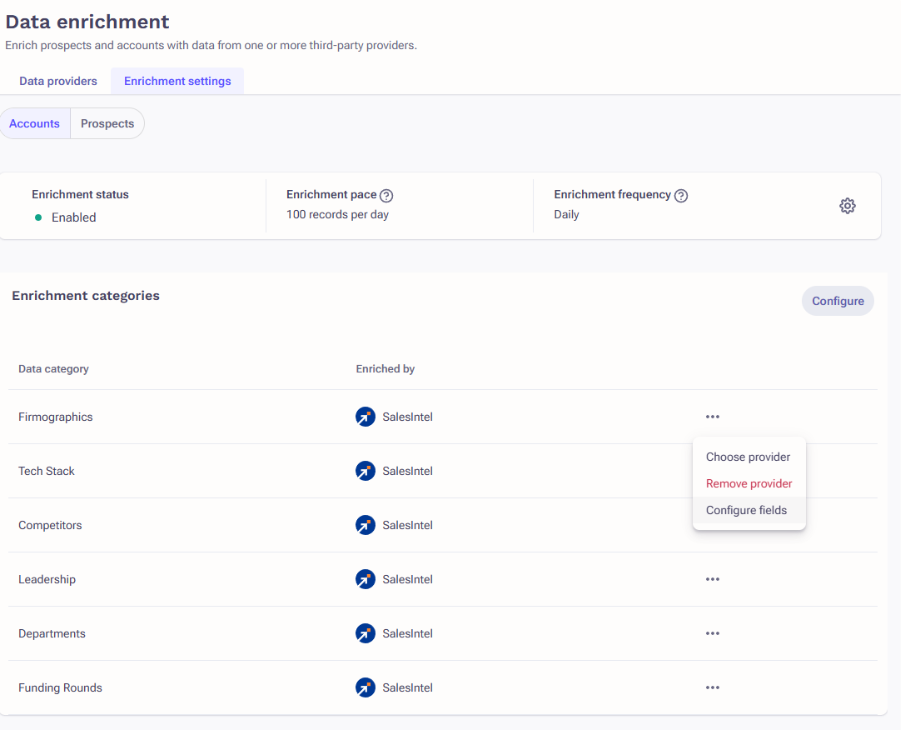Open the three-dot menu for Leadership
This screenshot has width=901, height=730.
[712, 578]
